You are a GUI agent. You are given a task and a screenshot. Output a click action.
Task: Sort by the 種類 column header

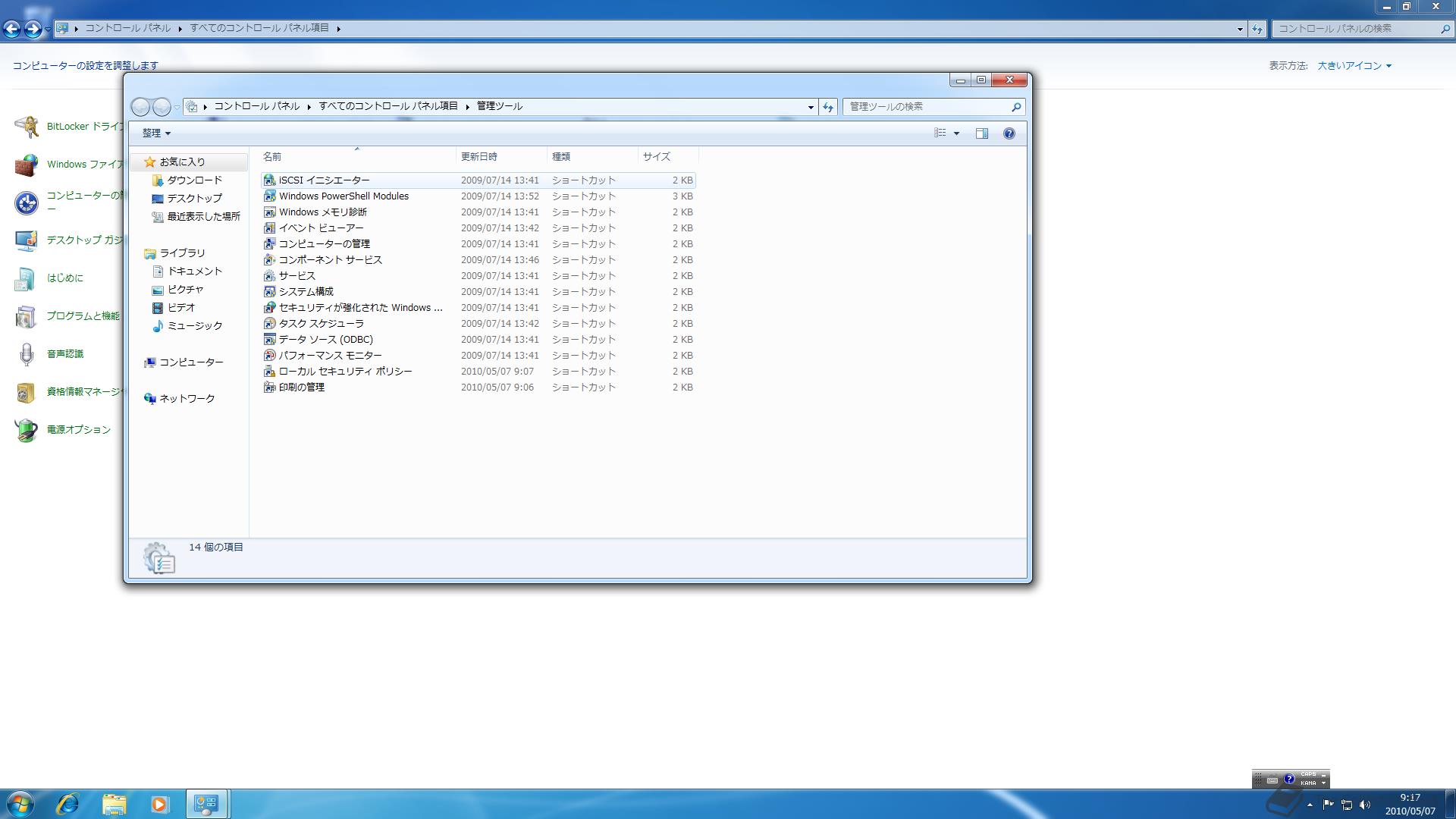[592, 157]
